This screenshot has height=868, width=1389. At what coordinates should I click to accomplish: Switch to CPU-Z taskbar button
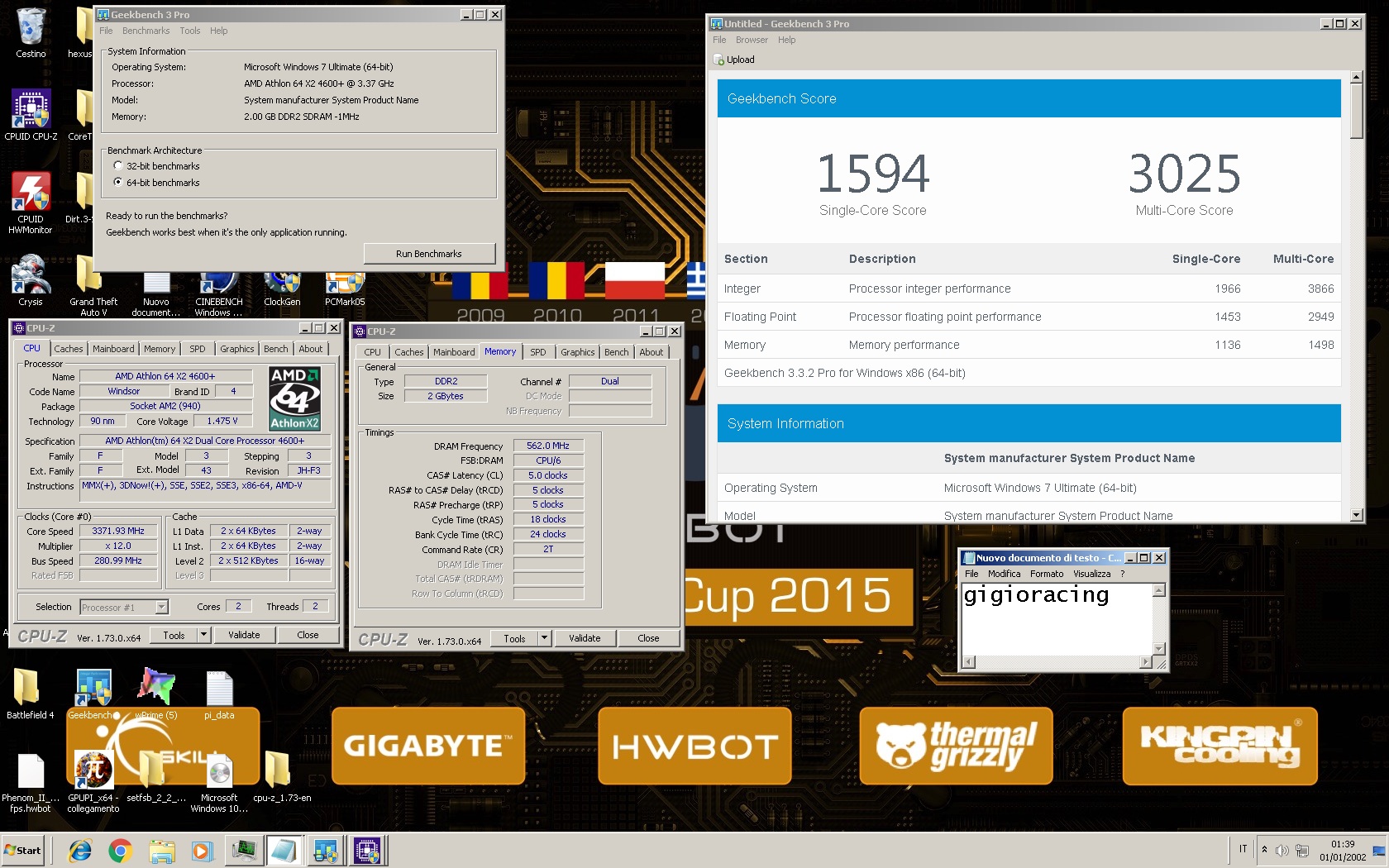pos(366,850)
